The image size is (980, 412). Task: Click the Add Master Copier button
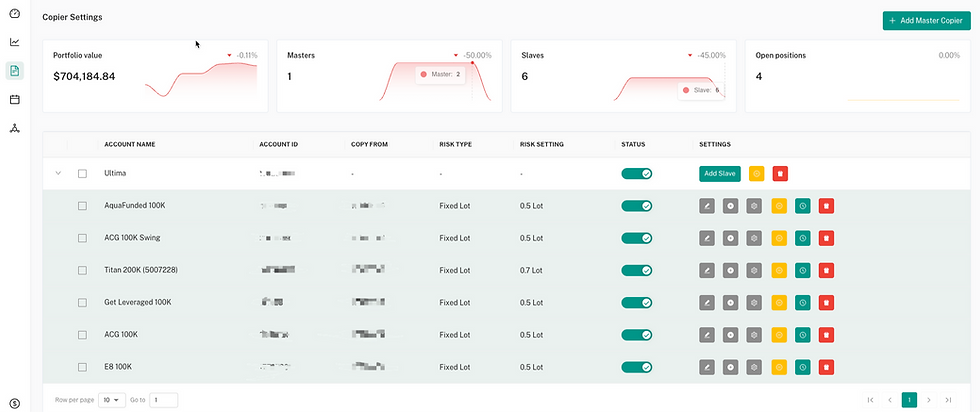coord(925,20)
